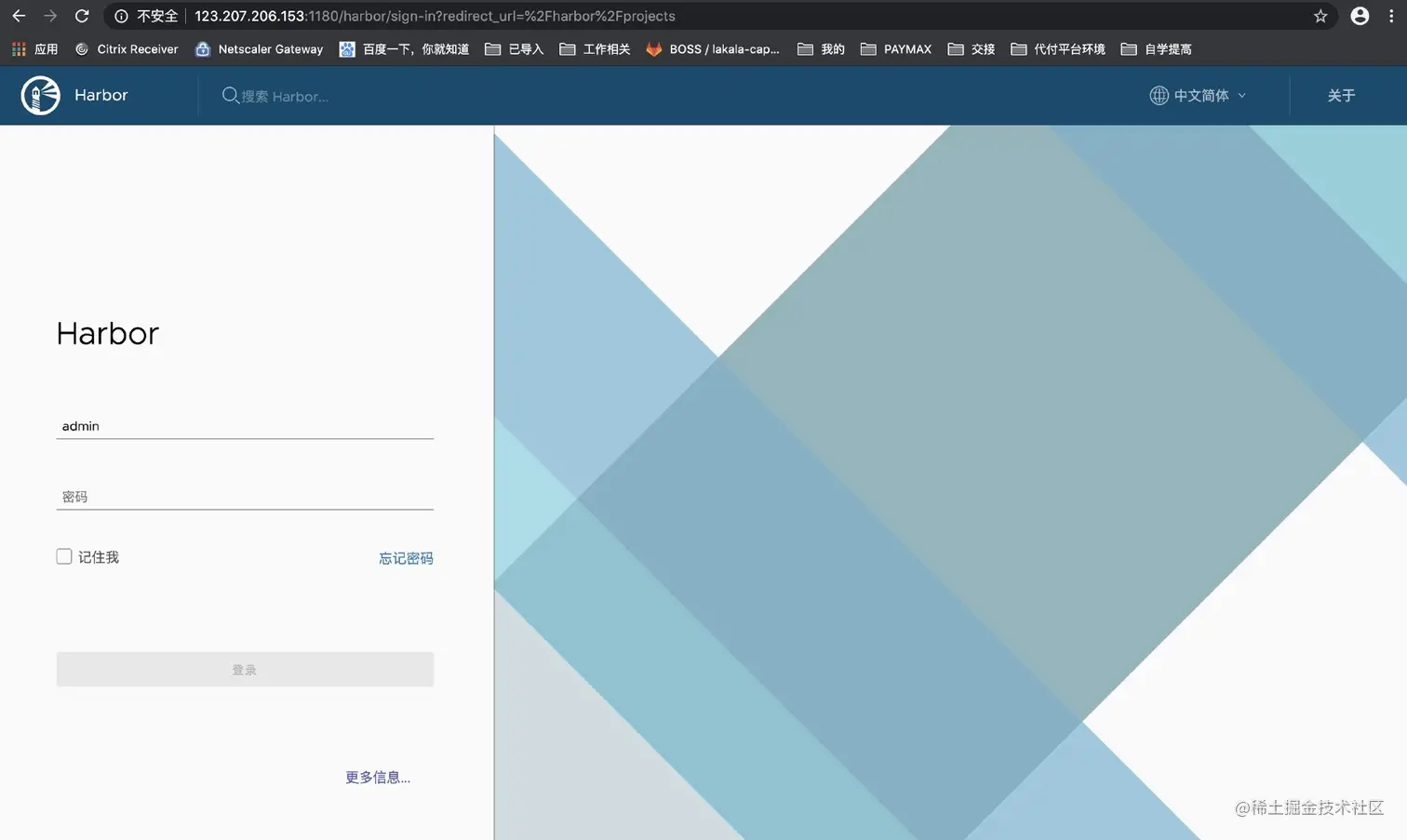Open the 百度一下，你就知道 bookmark
The width and height of the screenshot is (1407, 840).
pyautogui.click(x=404, y=49)
